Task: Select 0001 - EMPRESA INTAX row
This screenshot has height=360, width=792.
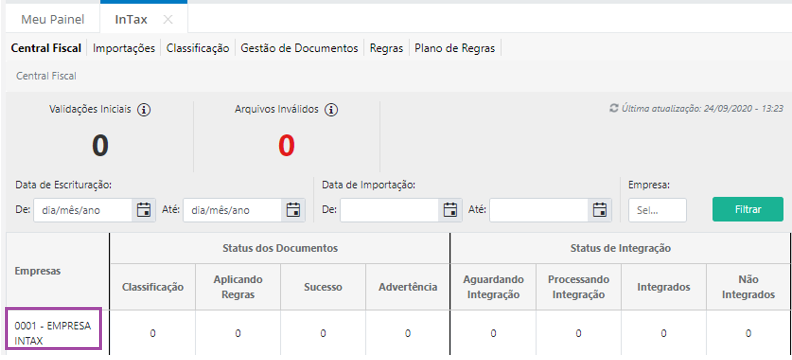Action: tap(53, 333)
